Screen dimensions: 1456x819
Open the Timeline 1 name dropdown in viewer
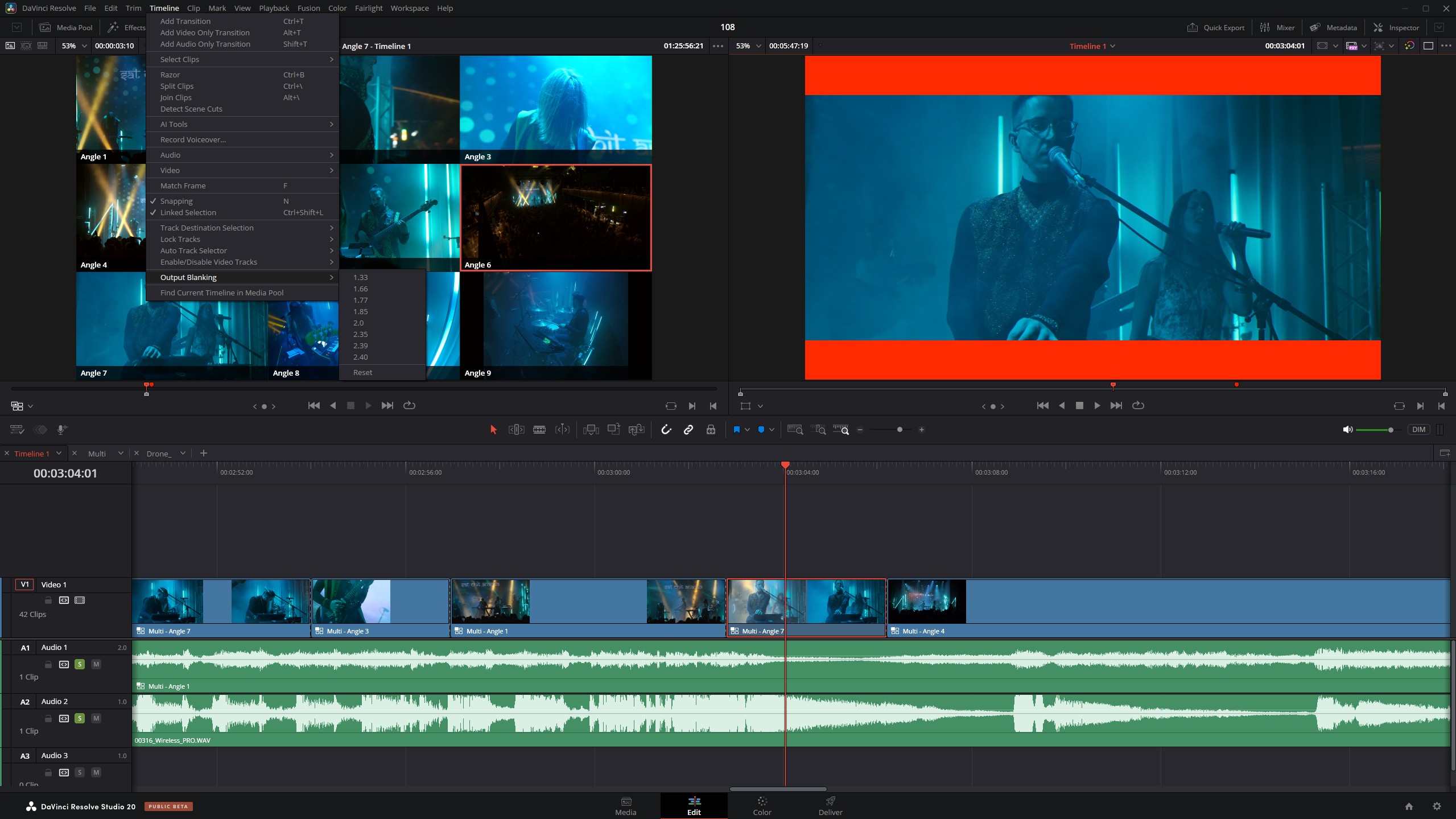[1092, 46]
